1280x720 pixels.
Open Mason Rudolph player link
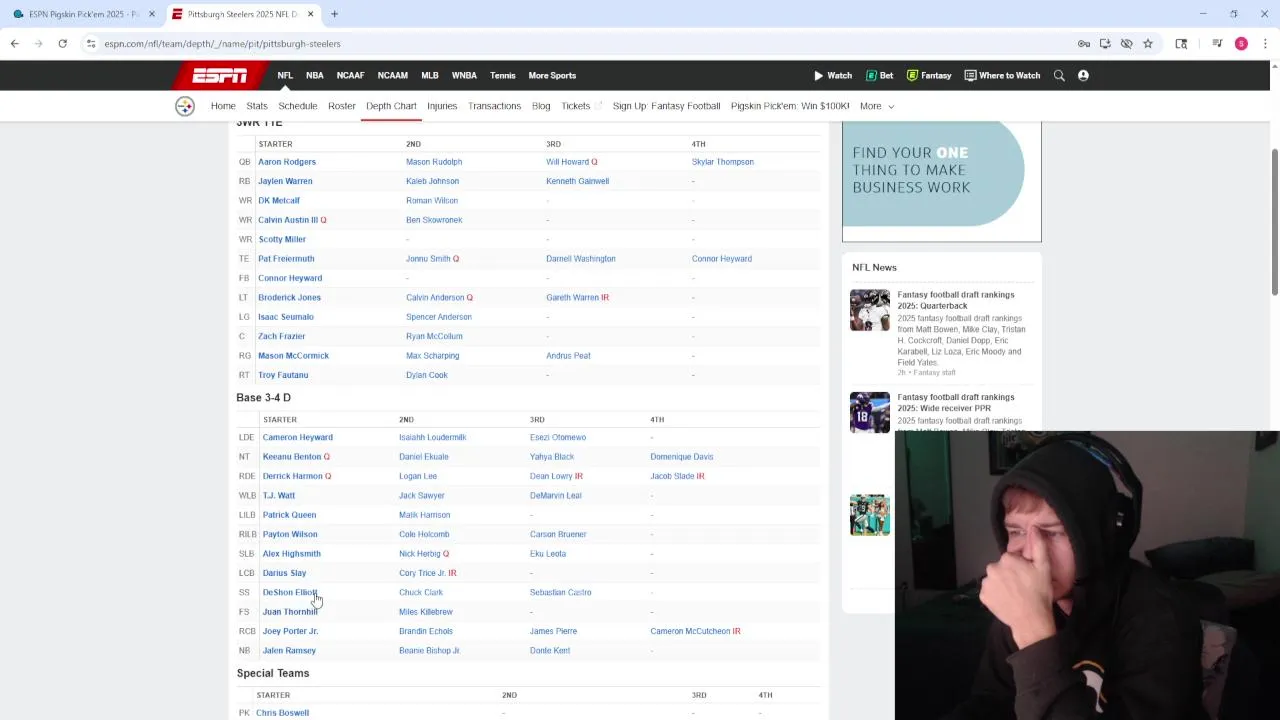click(x=434, y=162)
